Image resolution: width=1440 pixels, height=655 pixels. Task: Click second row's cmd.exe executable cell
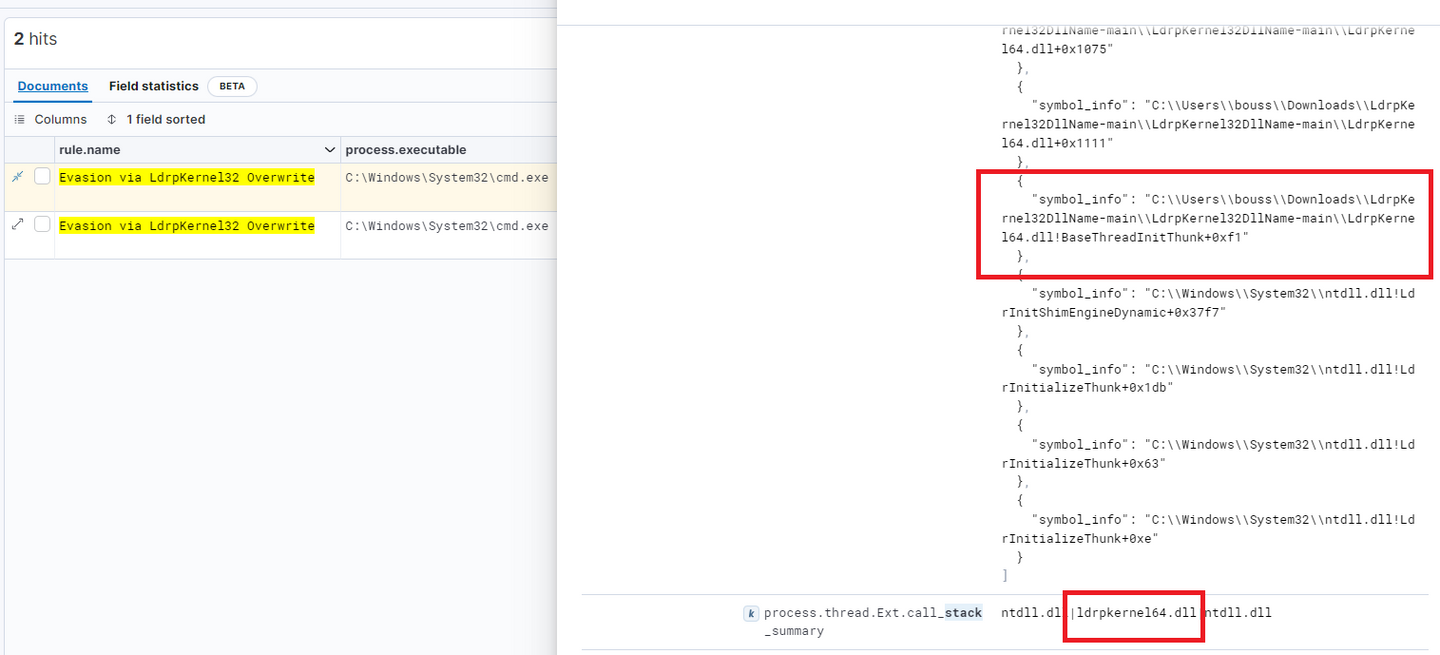447,225
